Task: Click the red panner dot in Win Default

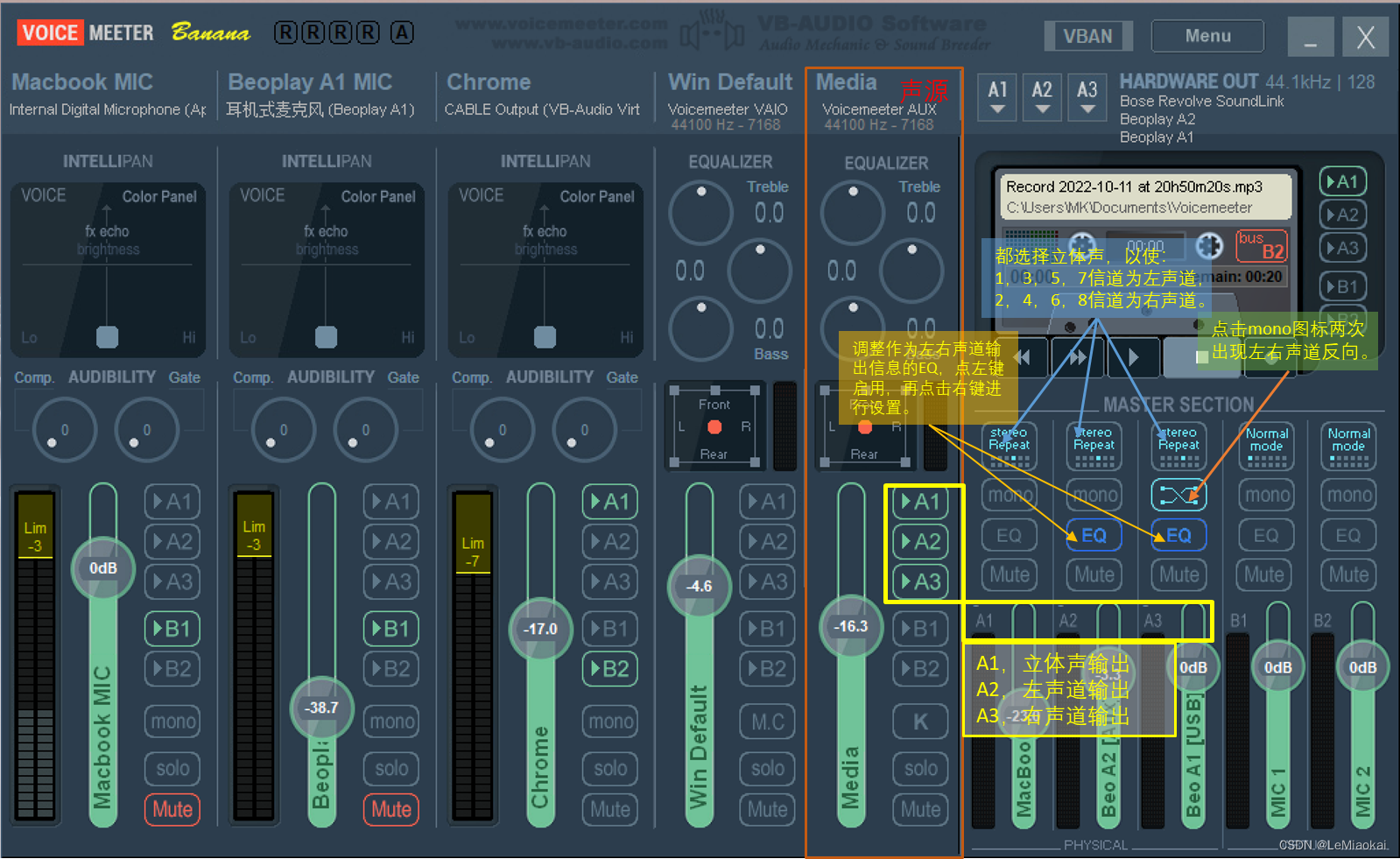Action: [714, 427]
